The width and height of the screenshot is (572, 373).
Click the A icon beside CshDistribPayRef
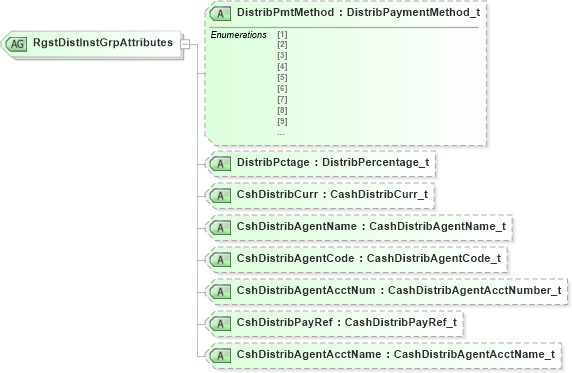pos(220,324)
